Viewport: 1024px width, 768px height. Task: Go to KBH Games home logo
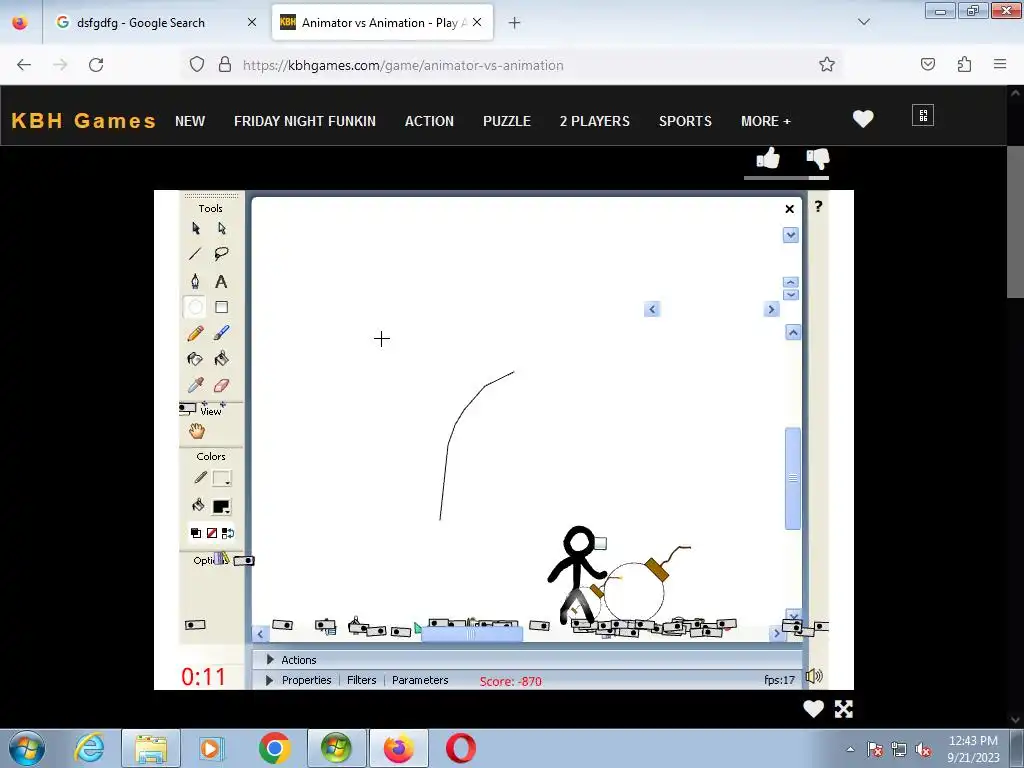[x=84, y=121]
